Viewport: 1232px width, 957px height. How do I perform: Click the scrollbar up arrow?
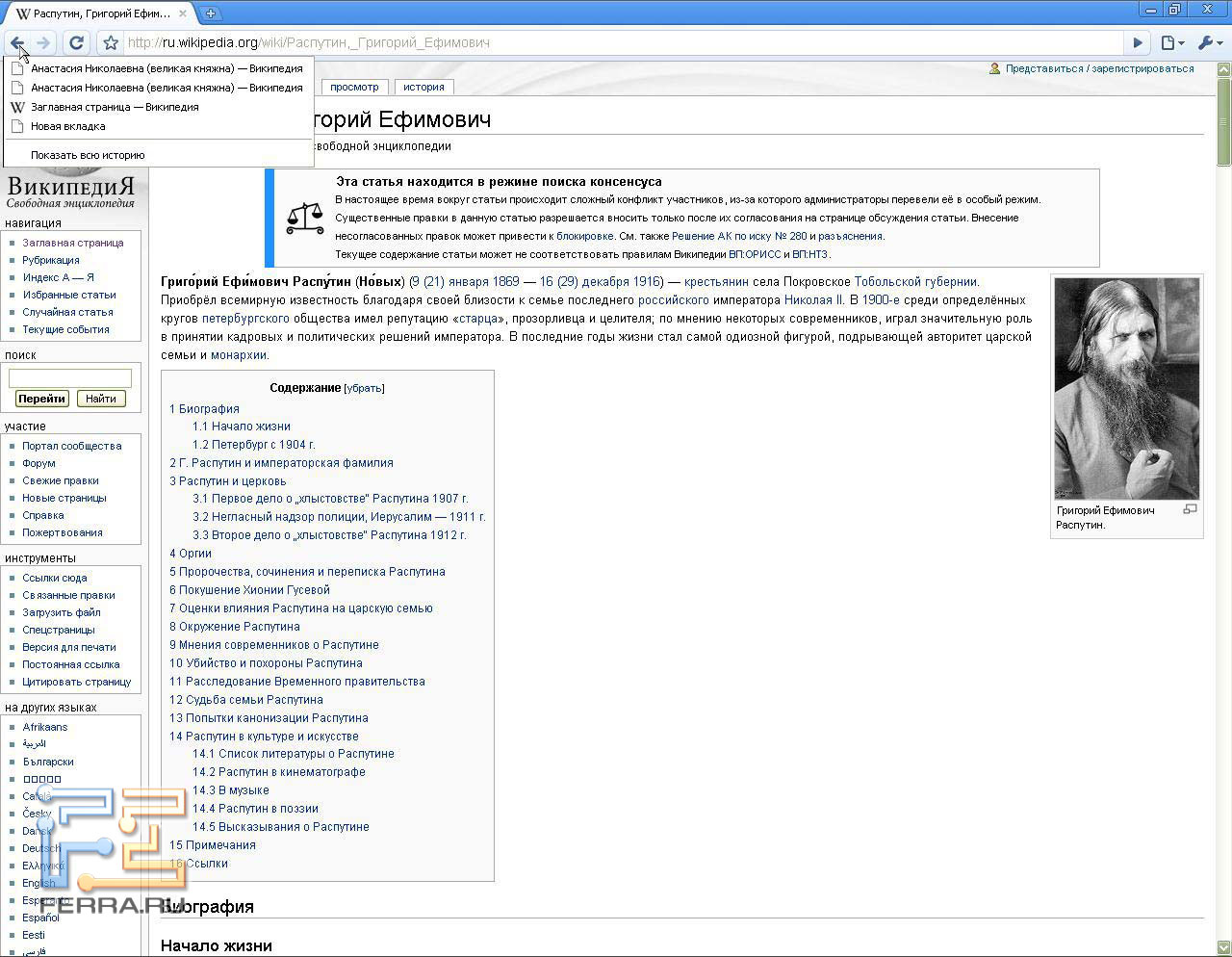pyautogui.click(x=1223, y=69)
